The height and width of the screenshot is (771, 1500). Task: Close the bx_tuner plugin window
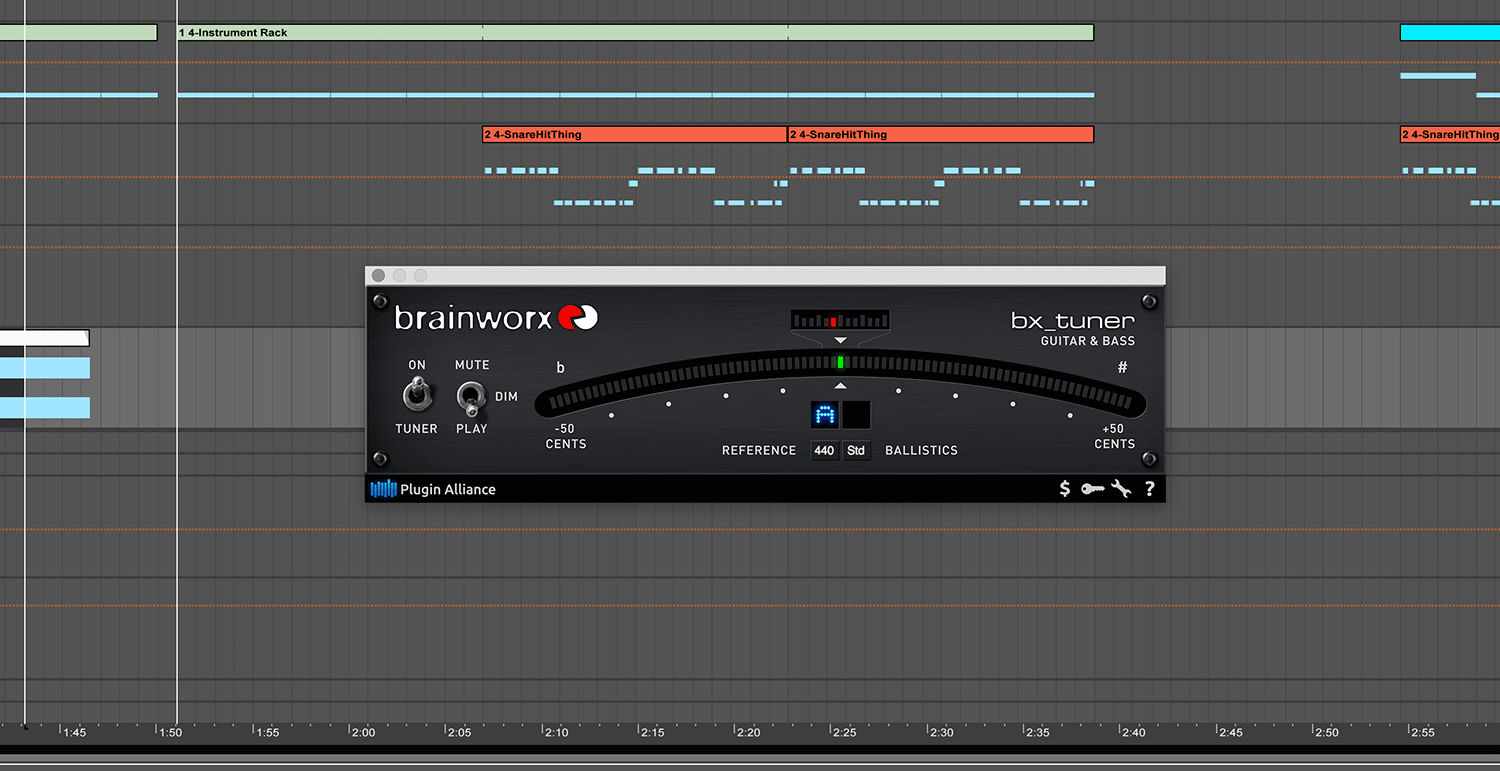coord(378,275)
